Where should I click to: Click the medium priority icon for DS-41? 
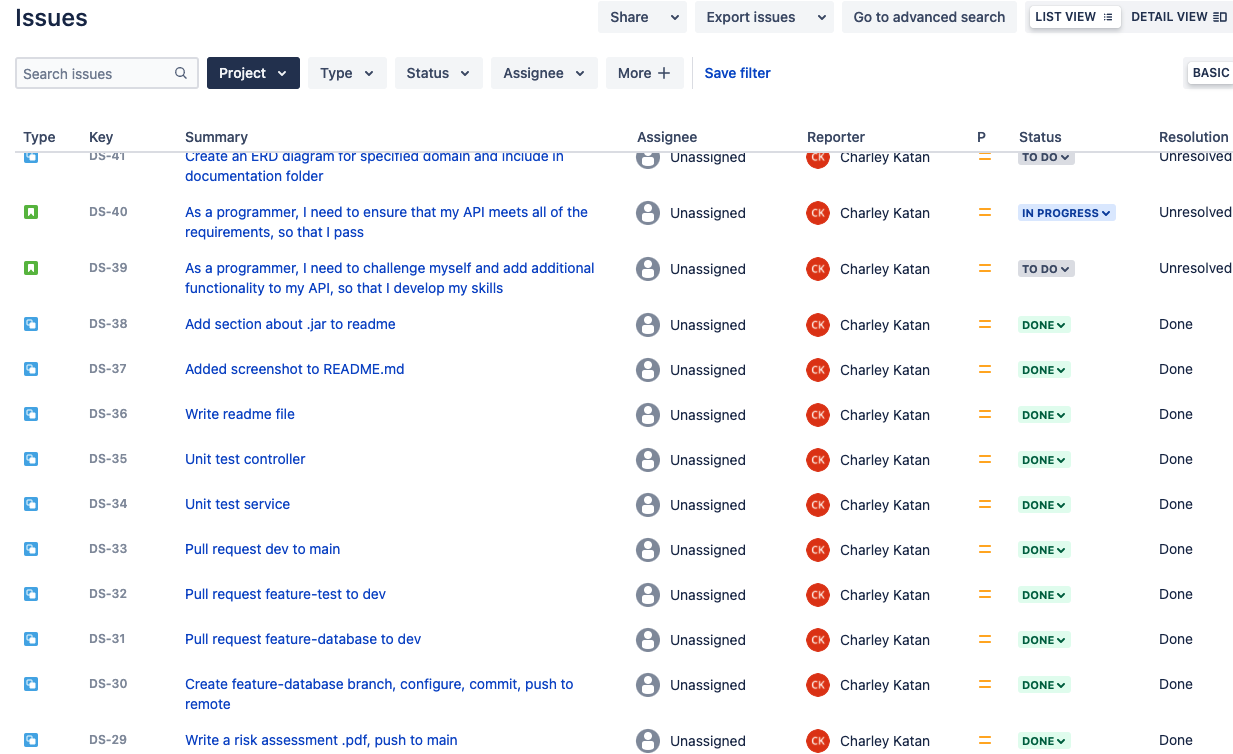(983, 157)
